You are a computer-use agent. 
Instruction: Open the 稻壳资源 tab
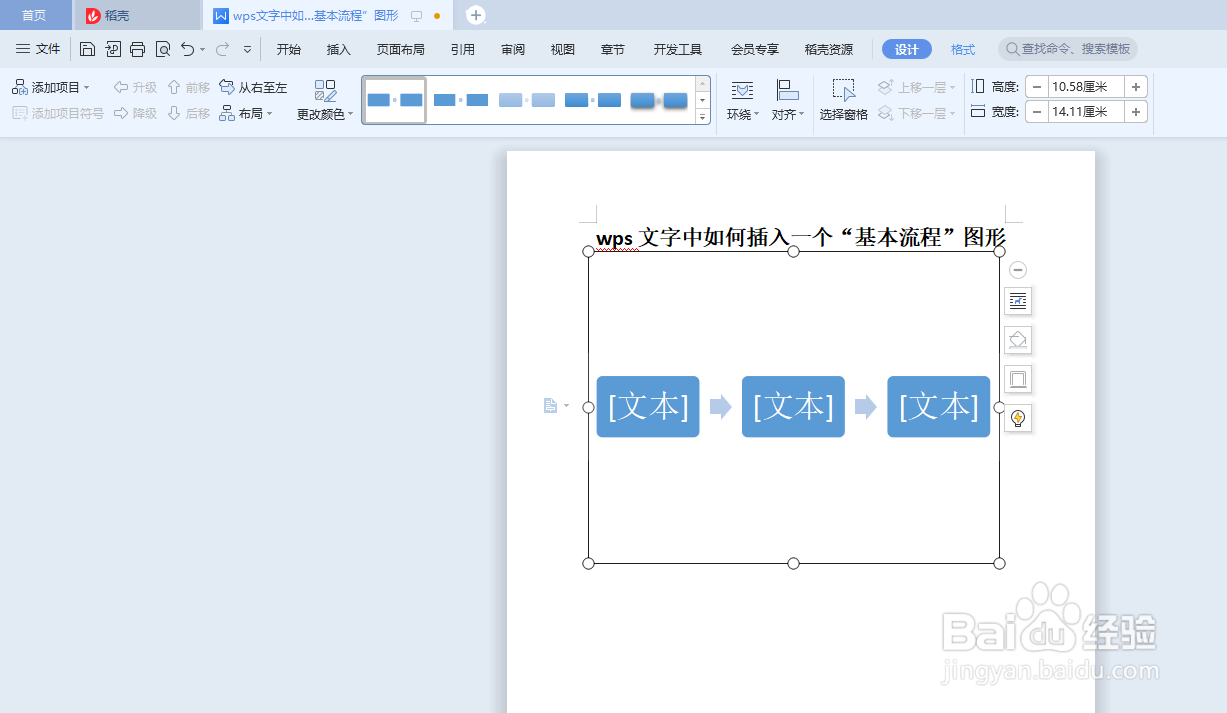829,49
